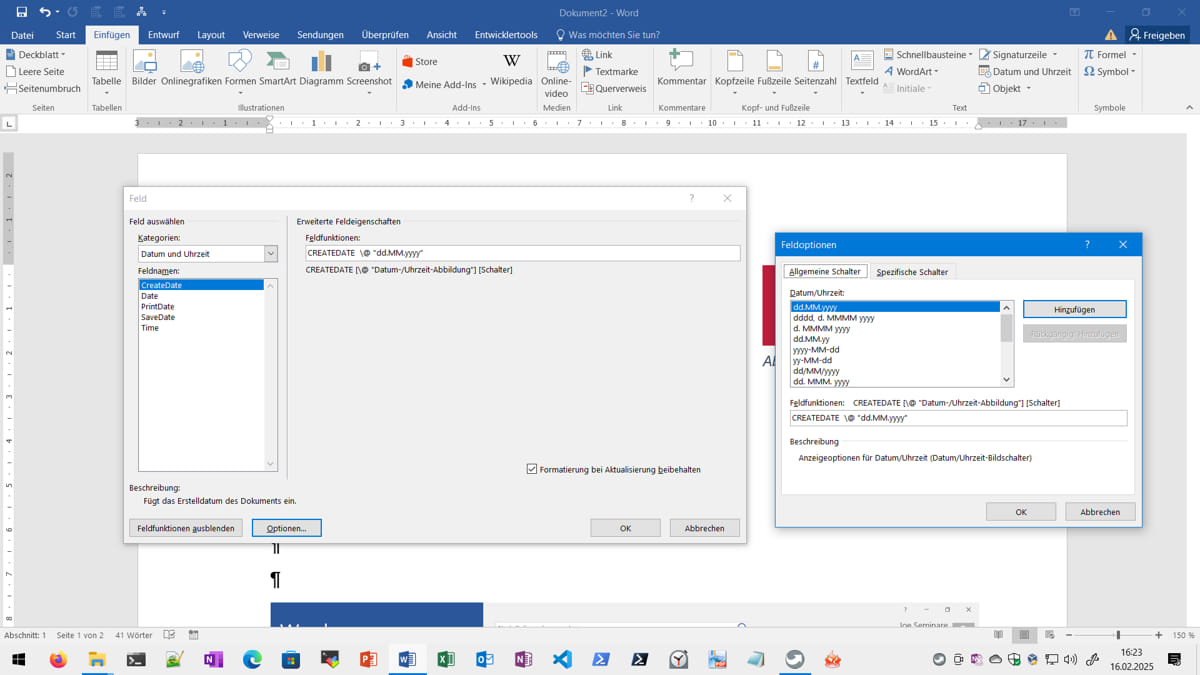Switch to the Entwurf ribbon tab
Viewport: 1200px width, 675px height.
pos(163,34)
